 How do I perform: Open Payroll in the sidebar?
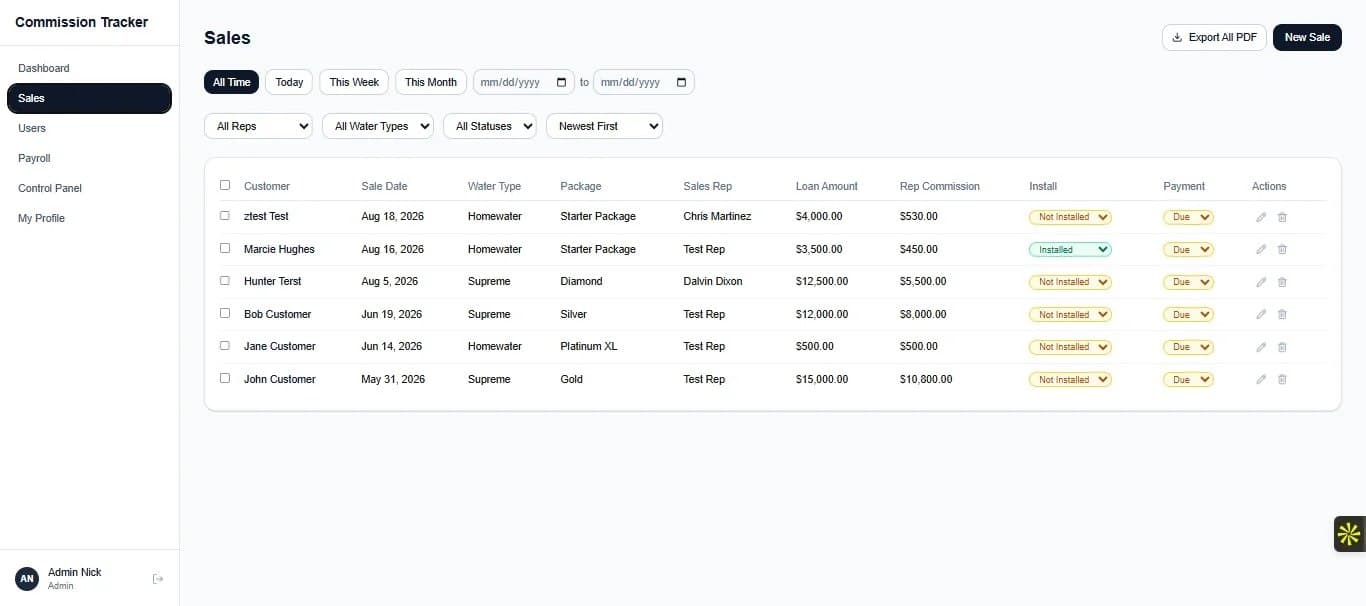(x=89, y=158)
